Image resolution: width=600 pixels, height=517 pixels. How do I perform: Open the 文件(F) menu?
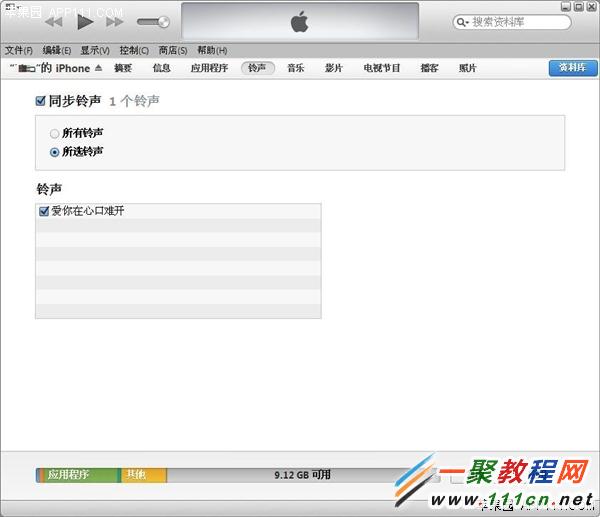tap(19, 50)
